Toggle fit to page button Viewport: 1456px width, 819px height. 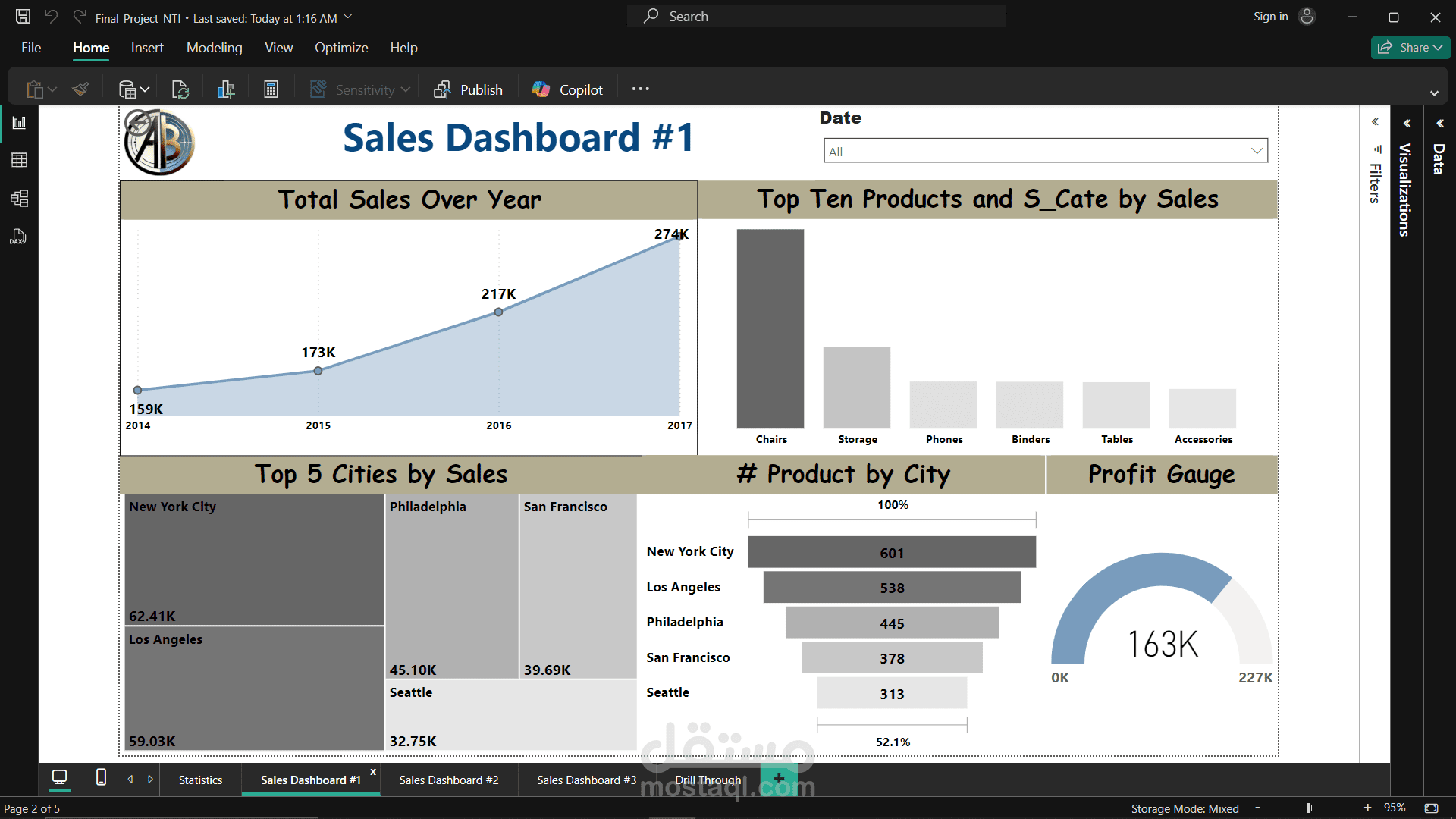1431,808
